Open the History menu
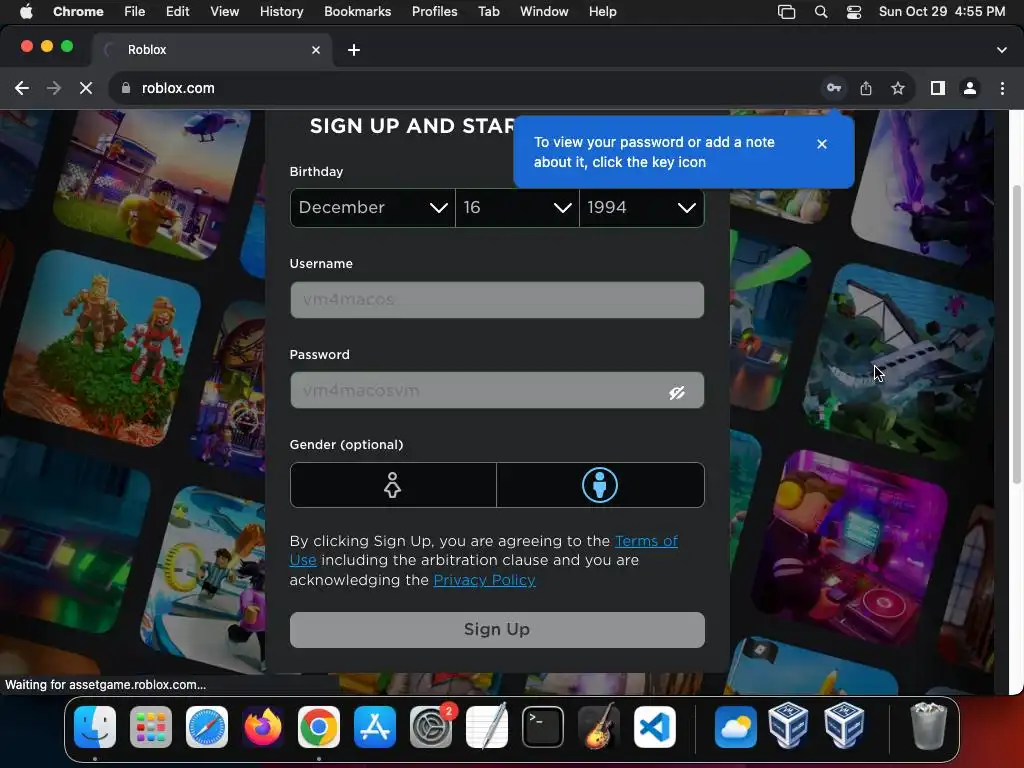 pyautogui.click(x=281, y=12)
